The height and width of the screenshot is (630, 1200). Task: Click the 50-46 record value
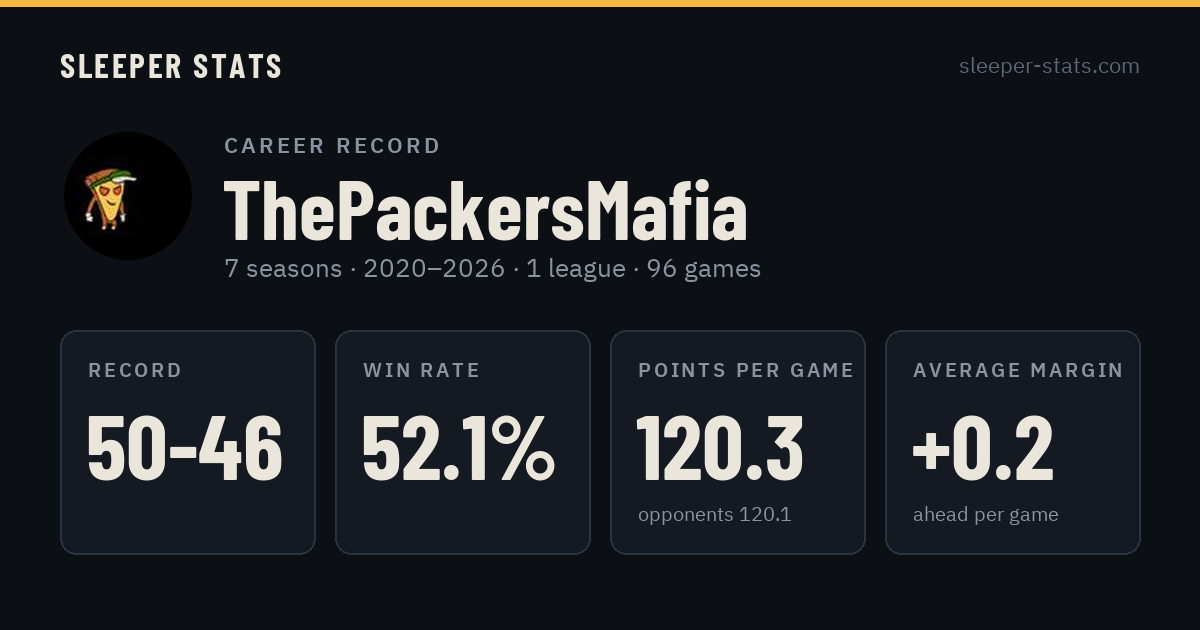point(185,448)
